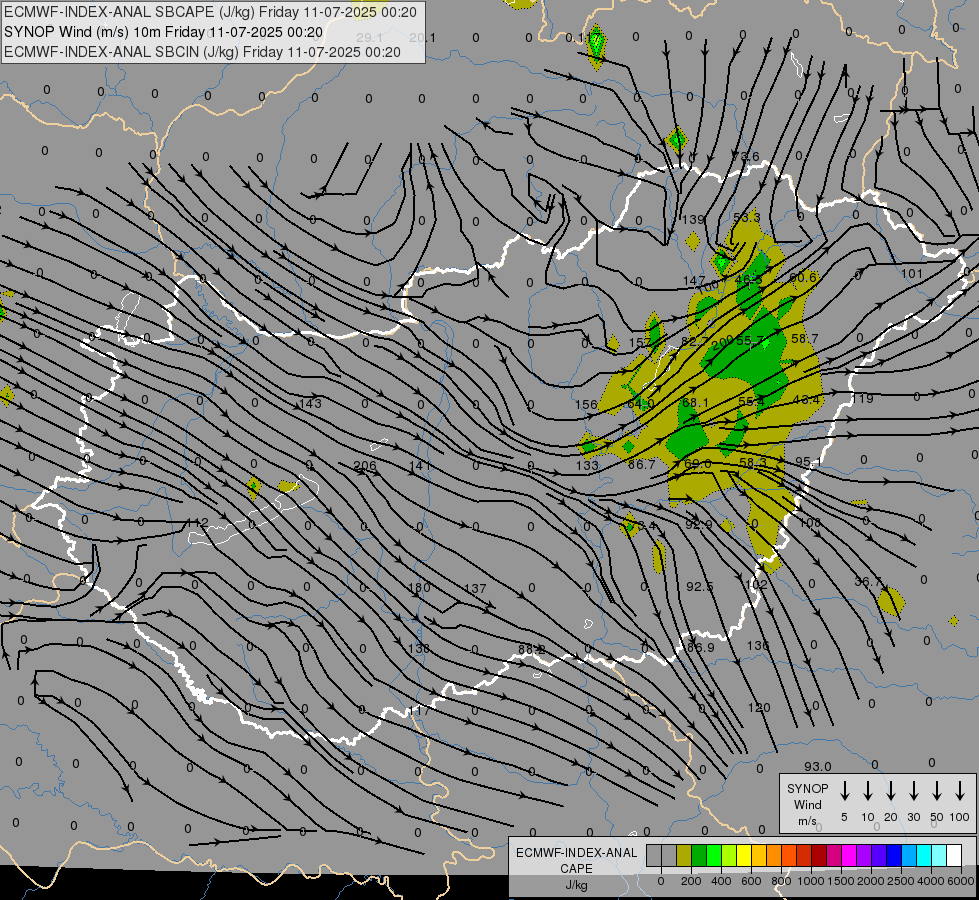979x900 pixels.
Task: Click the map value 58.7
Action: point(804,339)
